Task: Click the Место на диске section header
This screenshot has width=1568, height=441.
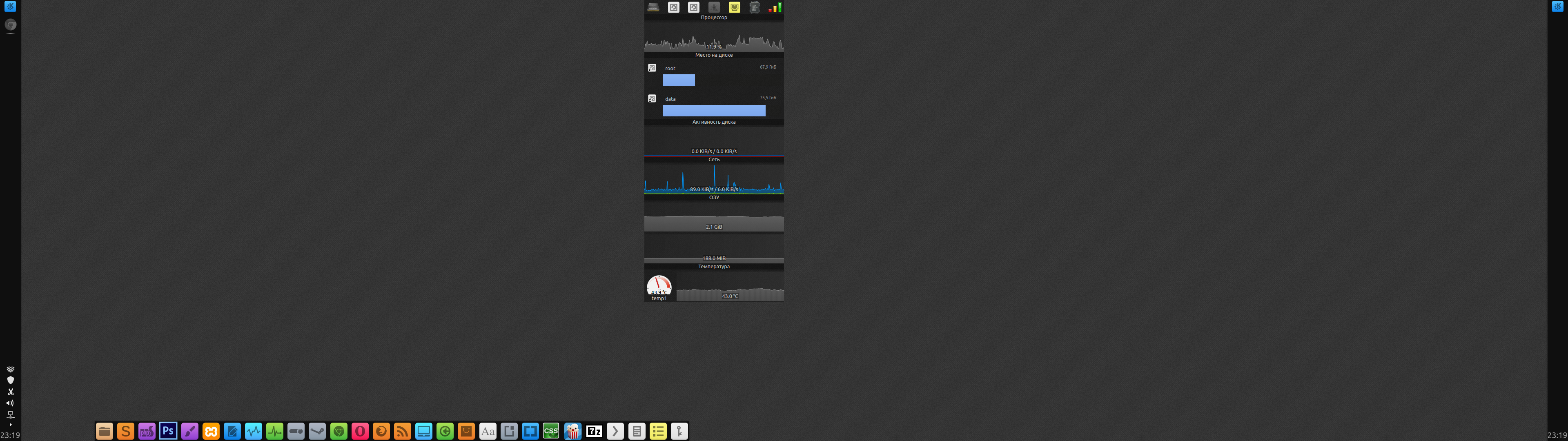Action: click(x=714, y=55)
